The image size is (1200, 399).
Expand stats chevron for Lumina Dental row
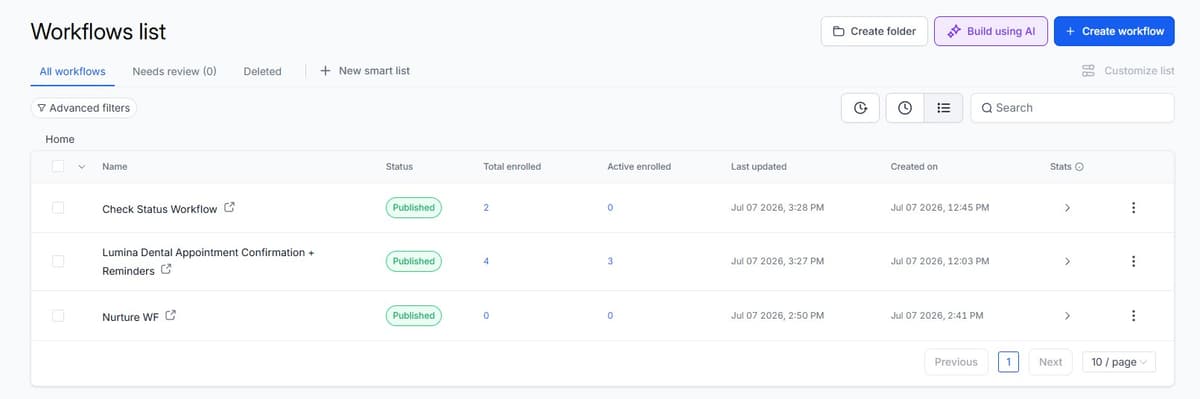[1067, 261]
